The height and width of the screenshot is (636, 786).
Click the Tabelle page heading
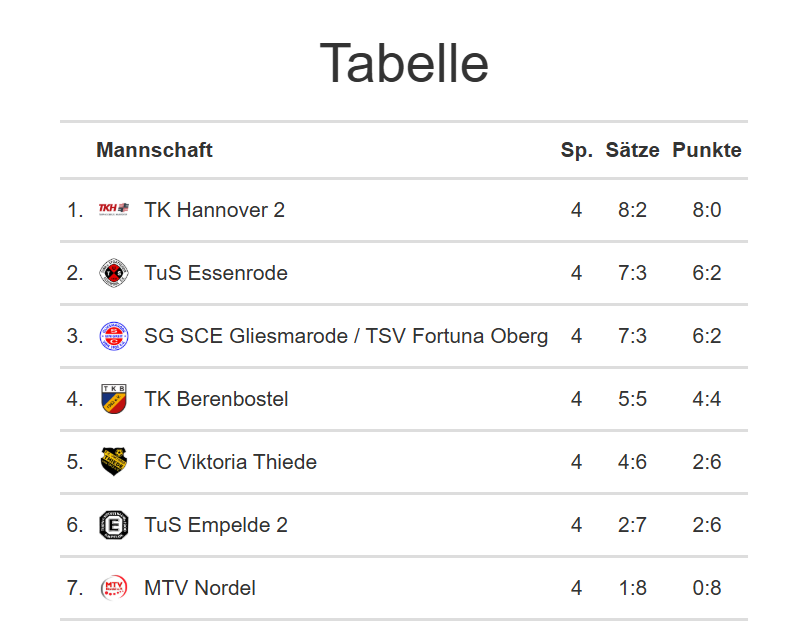tap(403, 63)
